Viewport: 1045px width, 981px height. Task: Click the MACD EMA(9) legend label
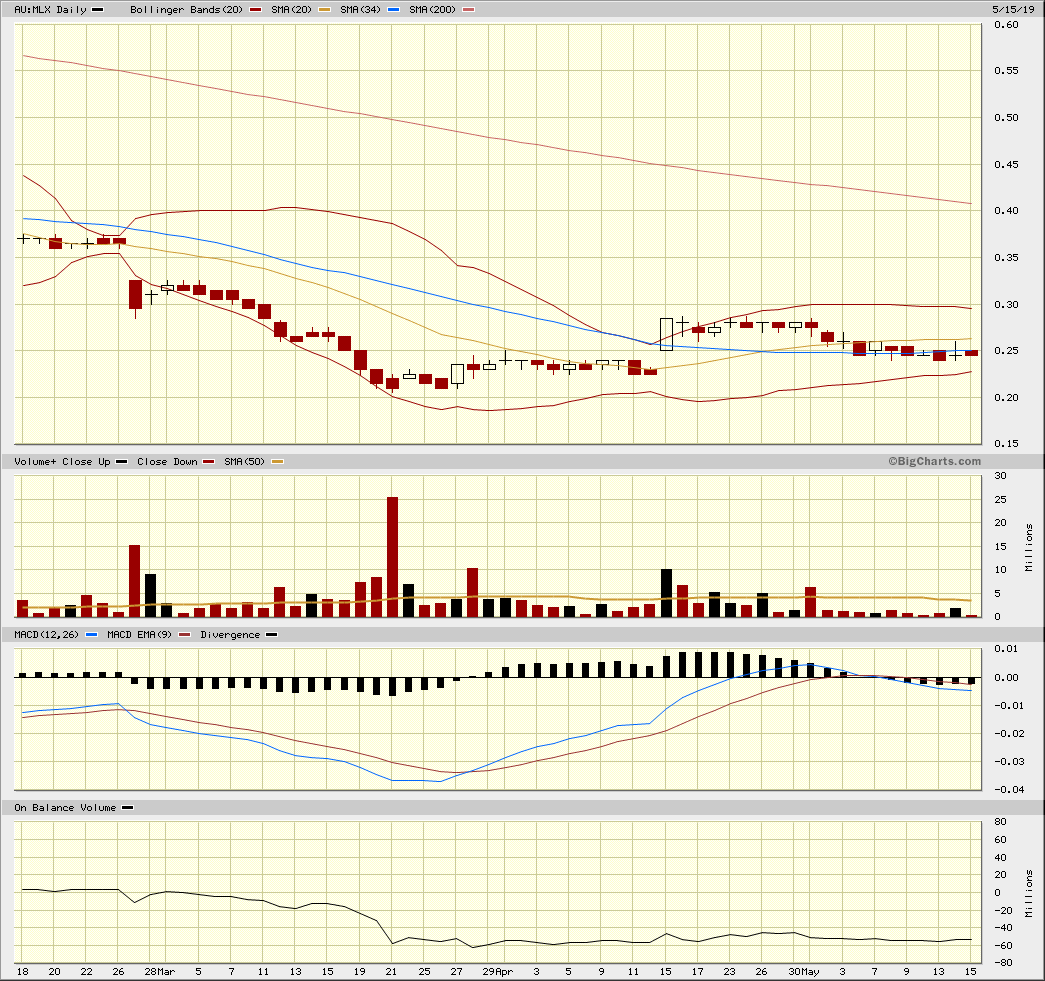click(139, 634)
